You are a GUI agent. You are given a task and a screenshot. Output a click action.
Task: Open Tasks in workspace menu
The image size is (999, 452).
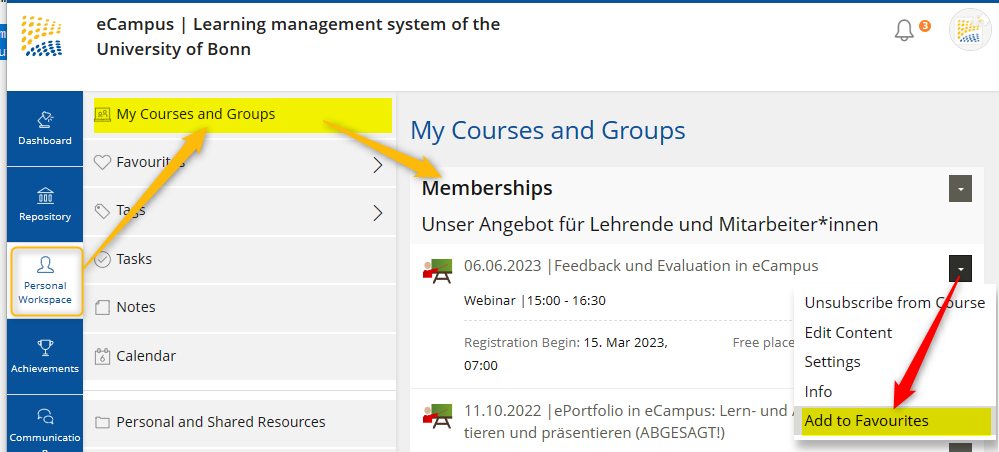[134, 259]
